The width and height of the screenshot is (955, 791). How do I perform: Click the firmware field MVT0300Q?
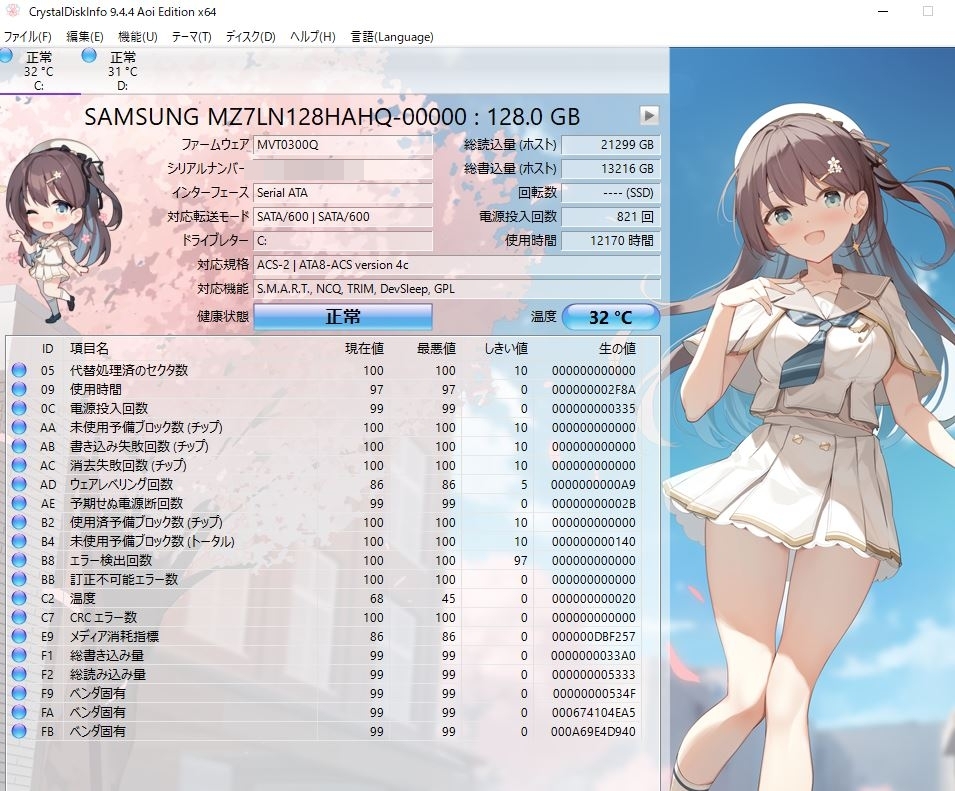click(x=343, y=145)
